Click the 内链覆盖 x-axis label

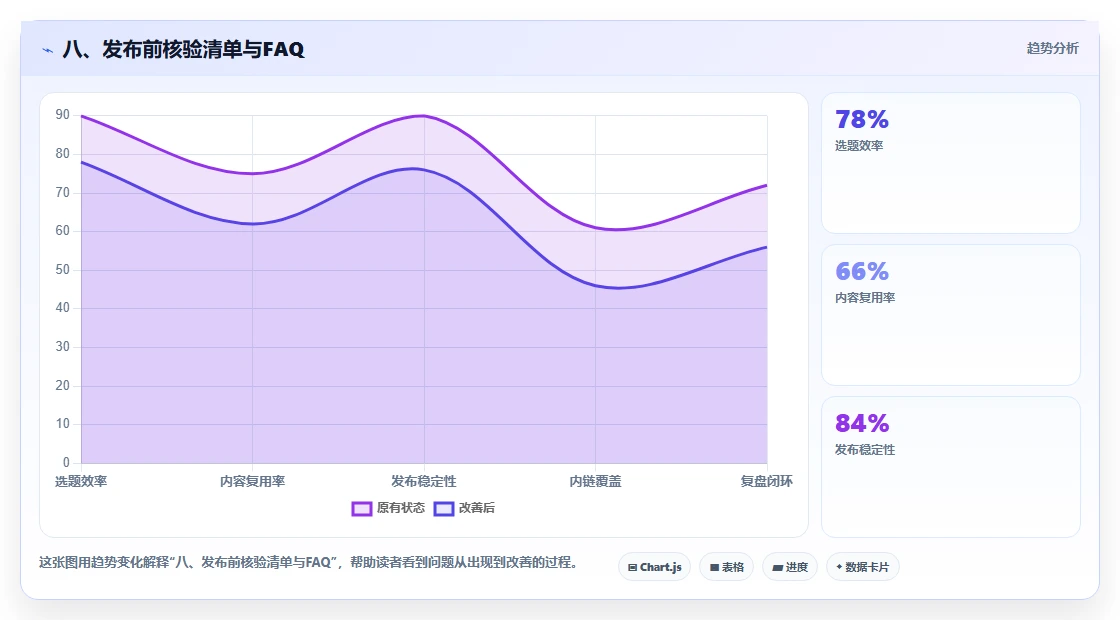coord(595,481)
